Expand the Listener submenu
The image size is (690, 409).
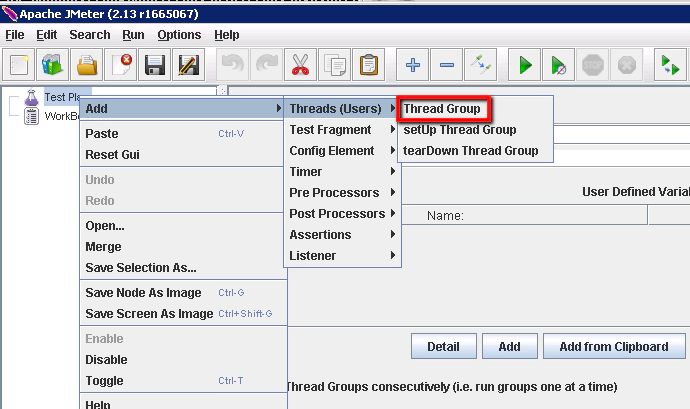click(x=342, y=256)
